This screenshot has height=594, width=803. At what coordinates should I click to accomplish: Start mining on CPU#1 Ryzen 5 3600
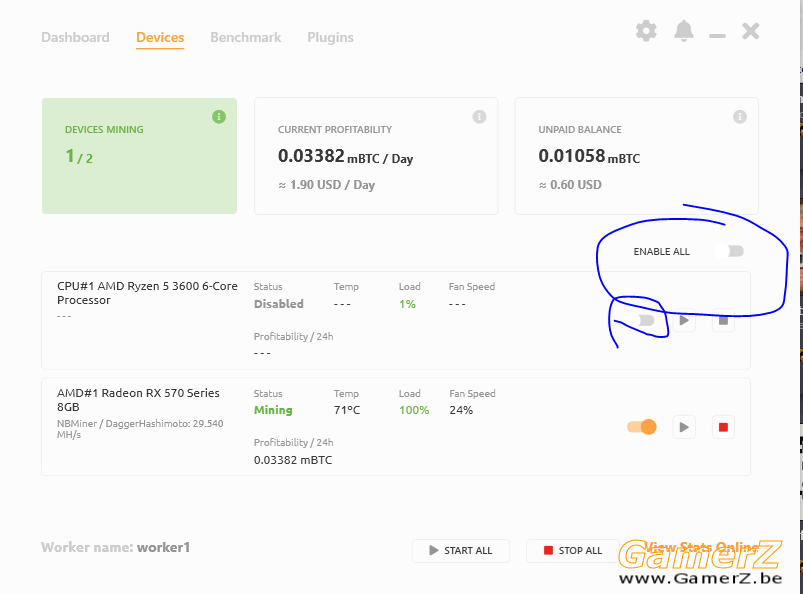tap(684, 321)
